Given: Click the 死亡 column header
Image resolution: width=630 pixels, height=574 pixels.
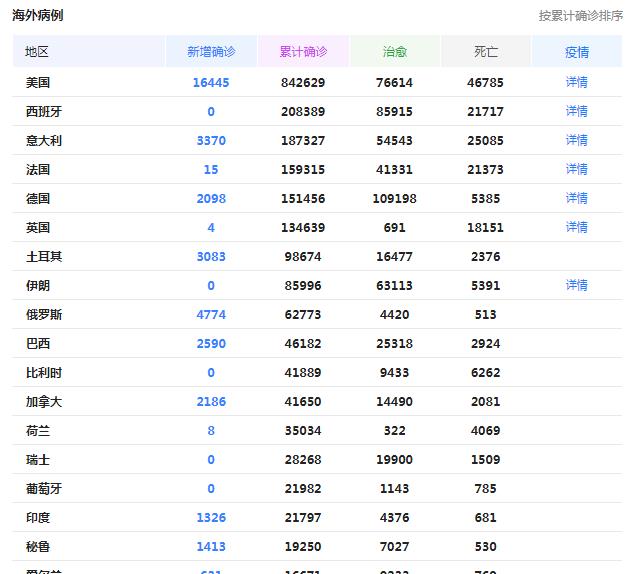Looking at the screenshot, I should 486,52.
